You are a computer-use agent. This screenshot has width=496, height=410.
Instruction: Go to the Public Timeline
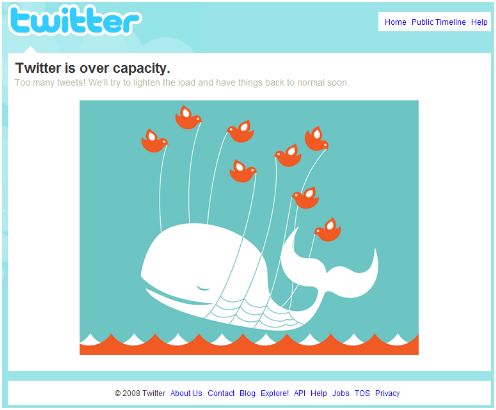click(439, 22)
